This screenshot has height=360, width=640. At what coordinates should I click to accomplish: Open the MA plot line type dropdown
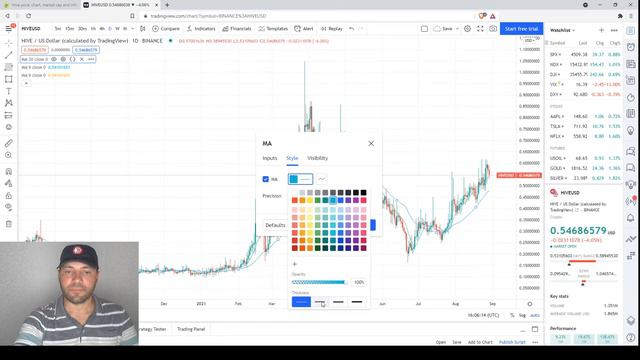coord(322,179)
